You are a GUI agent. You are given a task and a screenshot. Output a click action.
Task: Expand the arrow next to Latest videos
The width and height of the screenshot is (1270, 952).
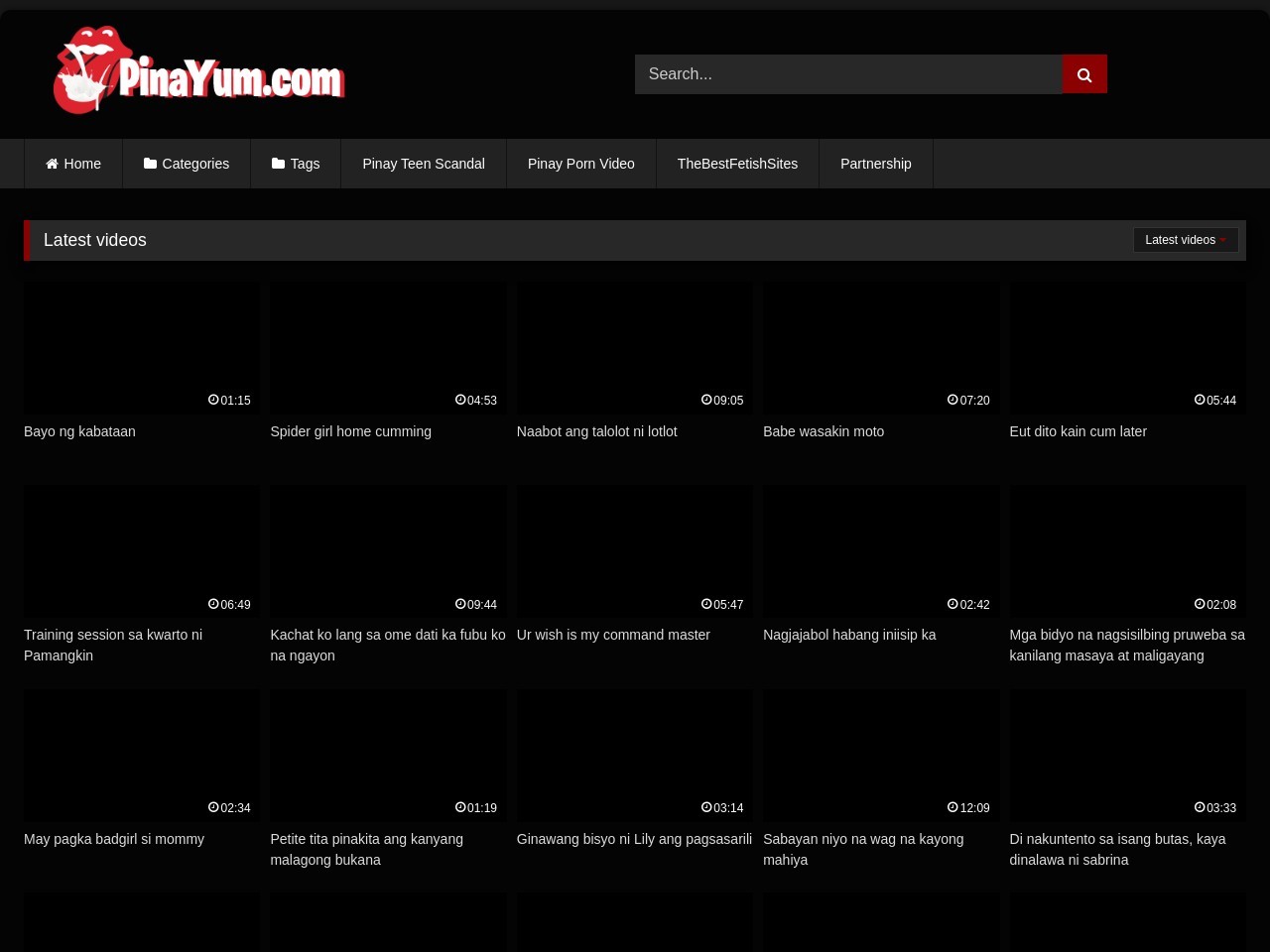(x=1222, y=240)
